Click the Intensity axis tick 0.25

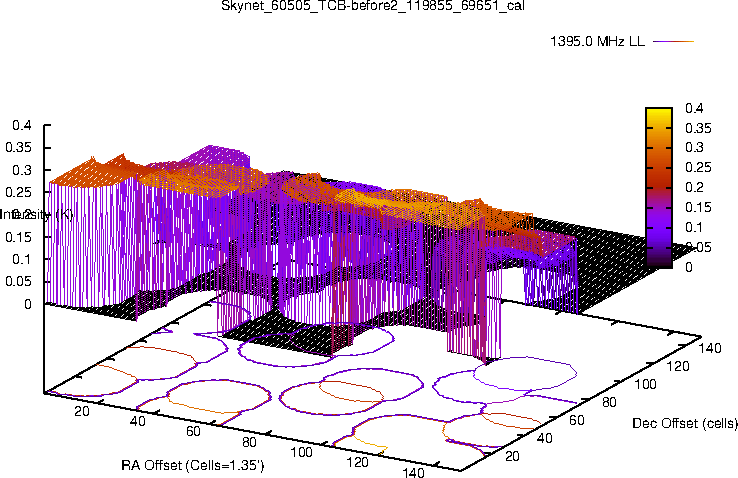coord(18,192)
